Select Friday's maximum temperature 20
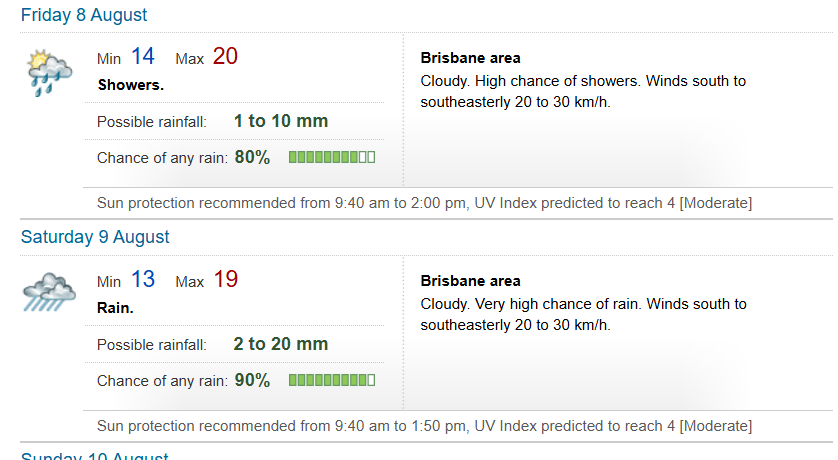The height and width of the screenshot is (460, 838). pyautogui.click(x=225, y=57)
